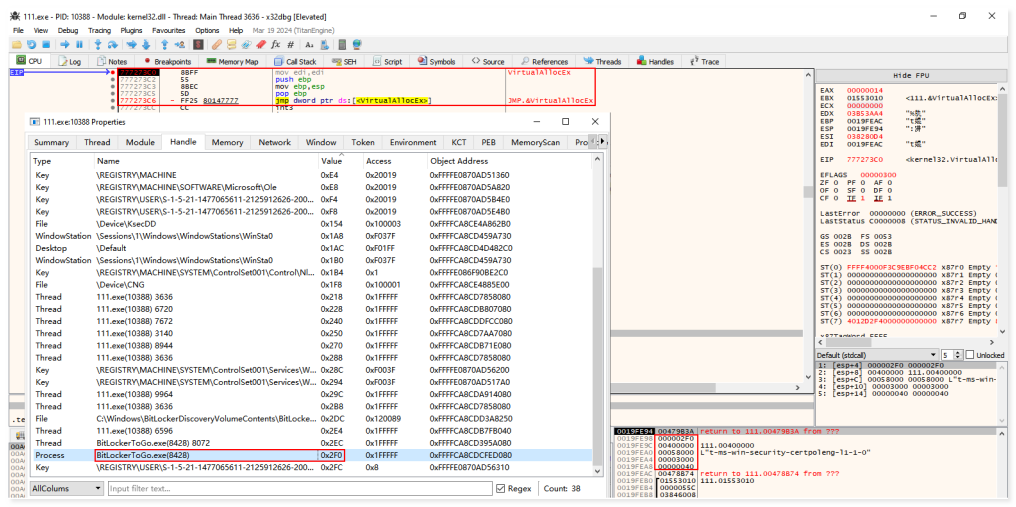The width and height of the screenshot is (1016, 507).
Task: Click the Run arrow icon
Action: 65,45
